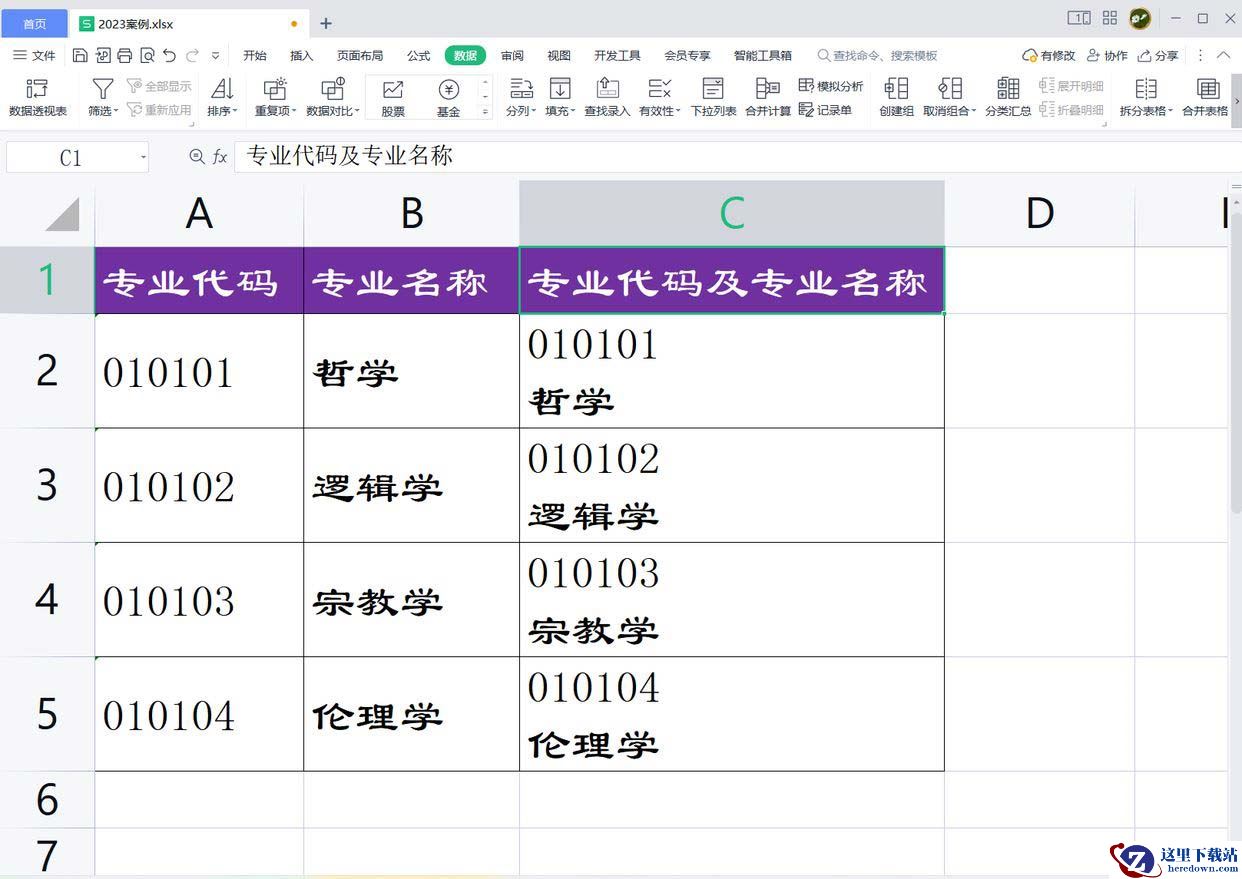1242x879 pixels.
Task: Expand the 数据对比 dropdown arrow
Action: tap(357, 112)
